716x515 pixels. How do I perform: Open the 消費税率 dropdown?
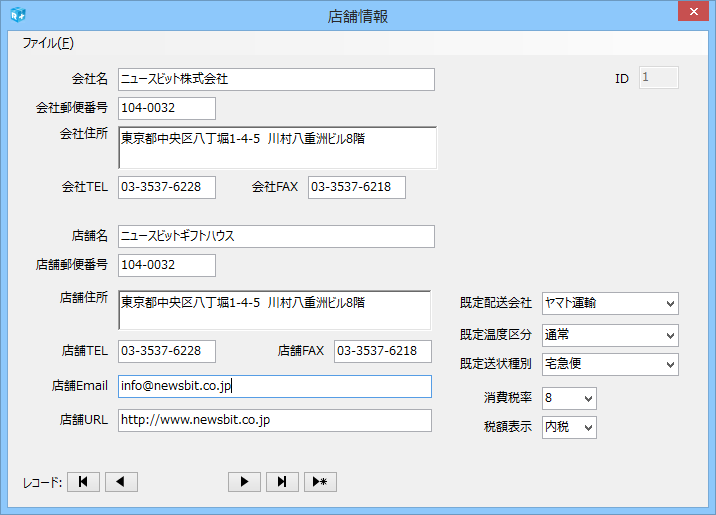pos(588,399)
